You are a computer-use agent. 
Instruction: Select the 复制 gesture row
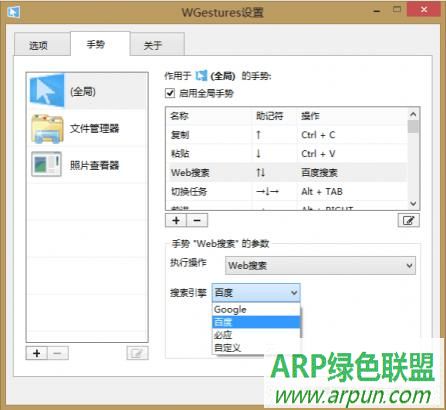point(287,135)
